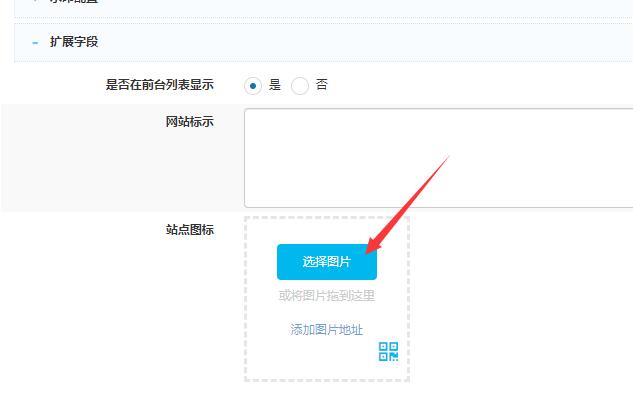Click the 站点图标 field label

(x=189, y=230)
